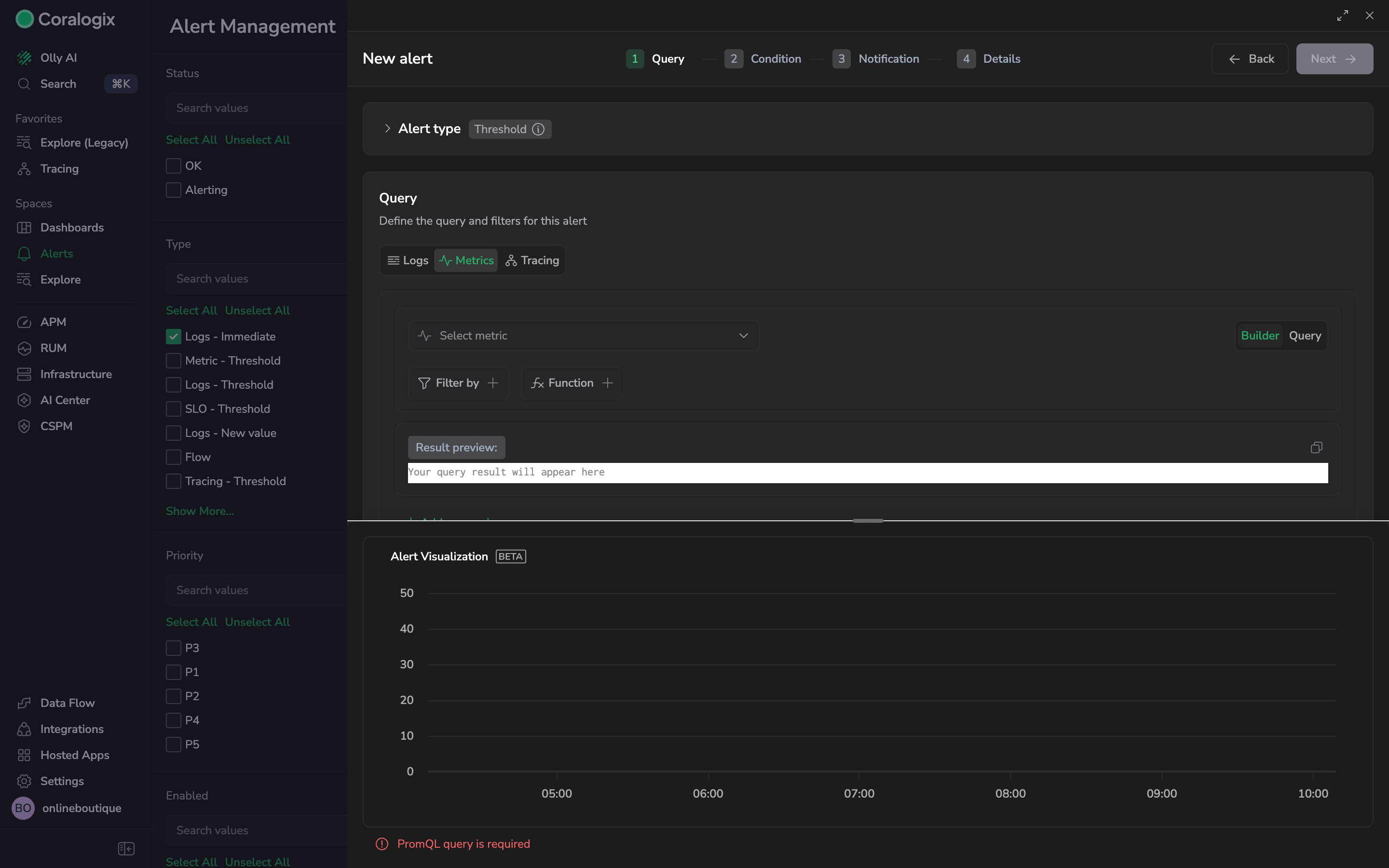Open the Alerts section

pos(56,253)
